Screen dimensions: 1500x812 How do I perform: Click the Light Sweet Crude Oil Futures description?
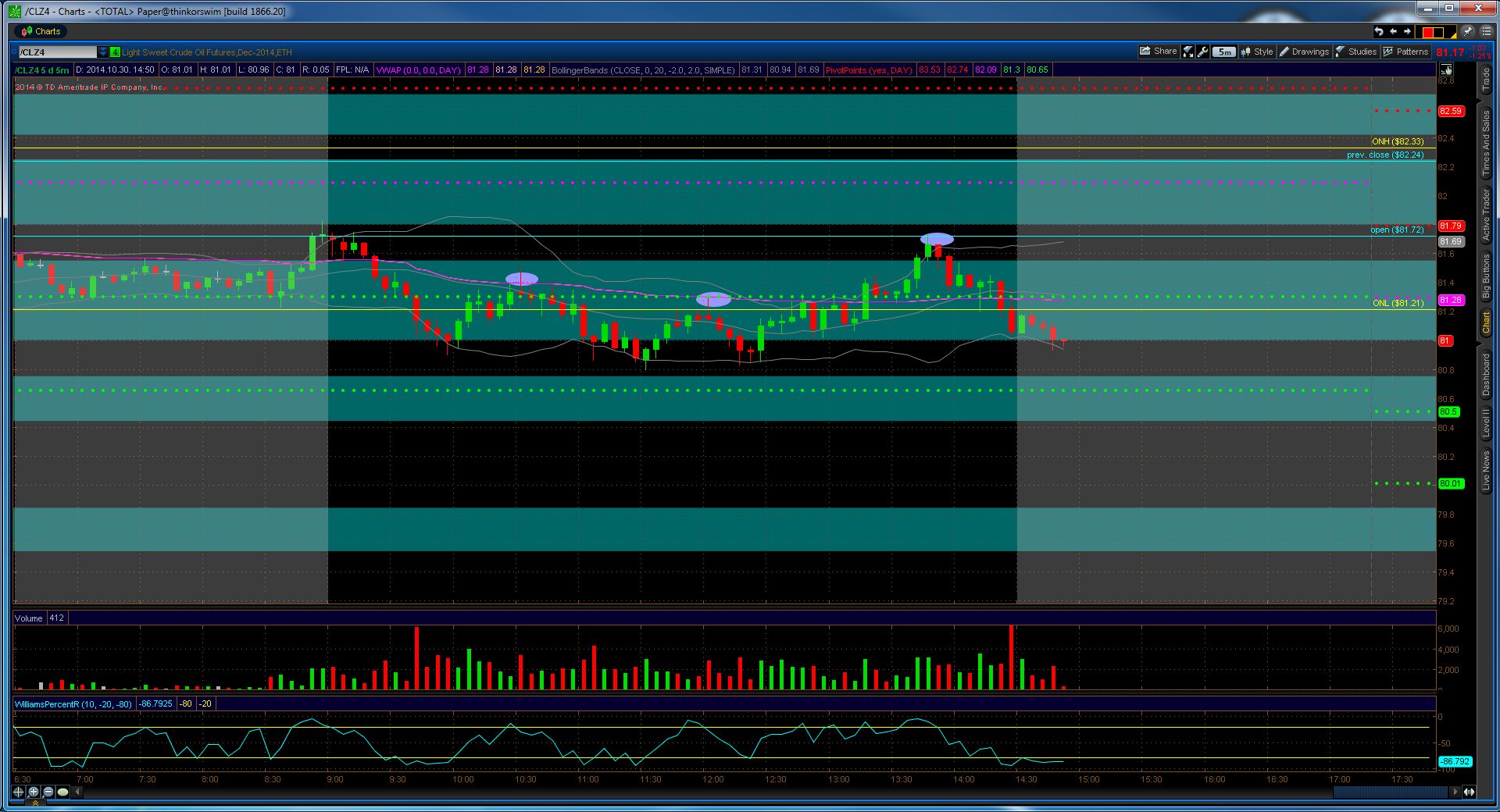click(207, 52)
